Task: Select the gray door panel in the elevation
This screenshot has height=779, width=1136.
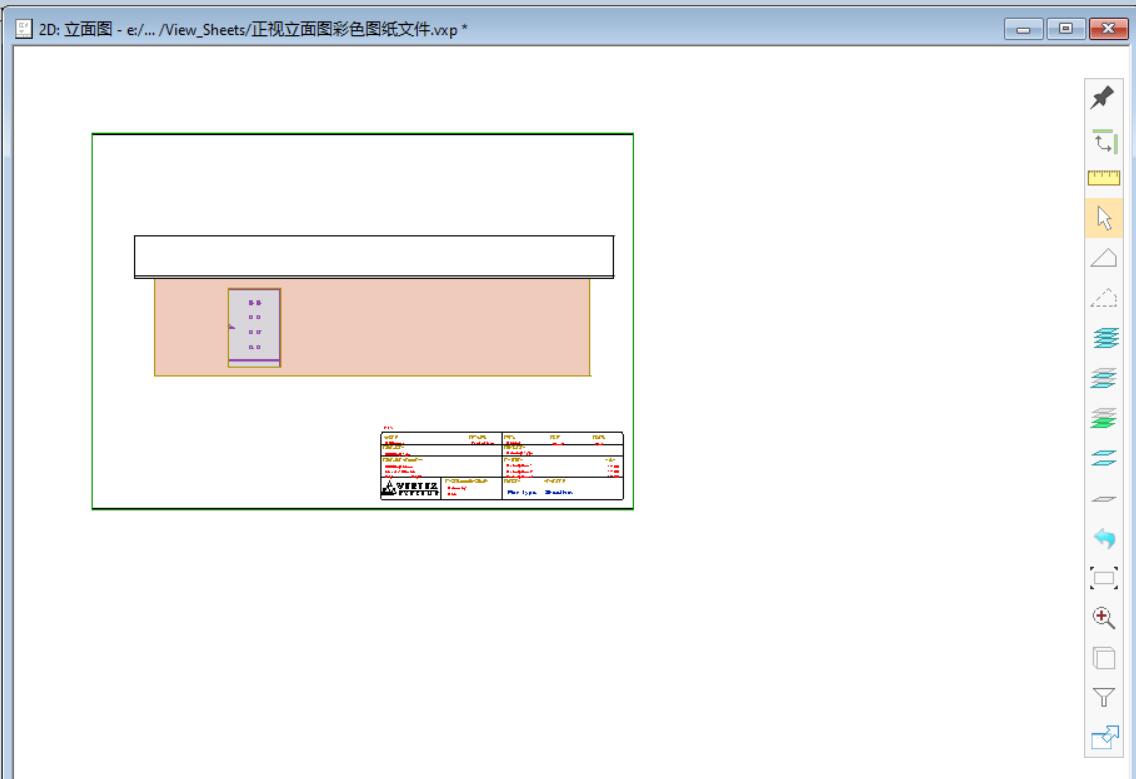Action: tap(254, 328)
